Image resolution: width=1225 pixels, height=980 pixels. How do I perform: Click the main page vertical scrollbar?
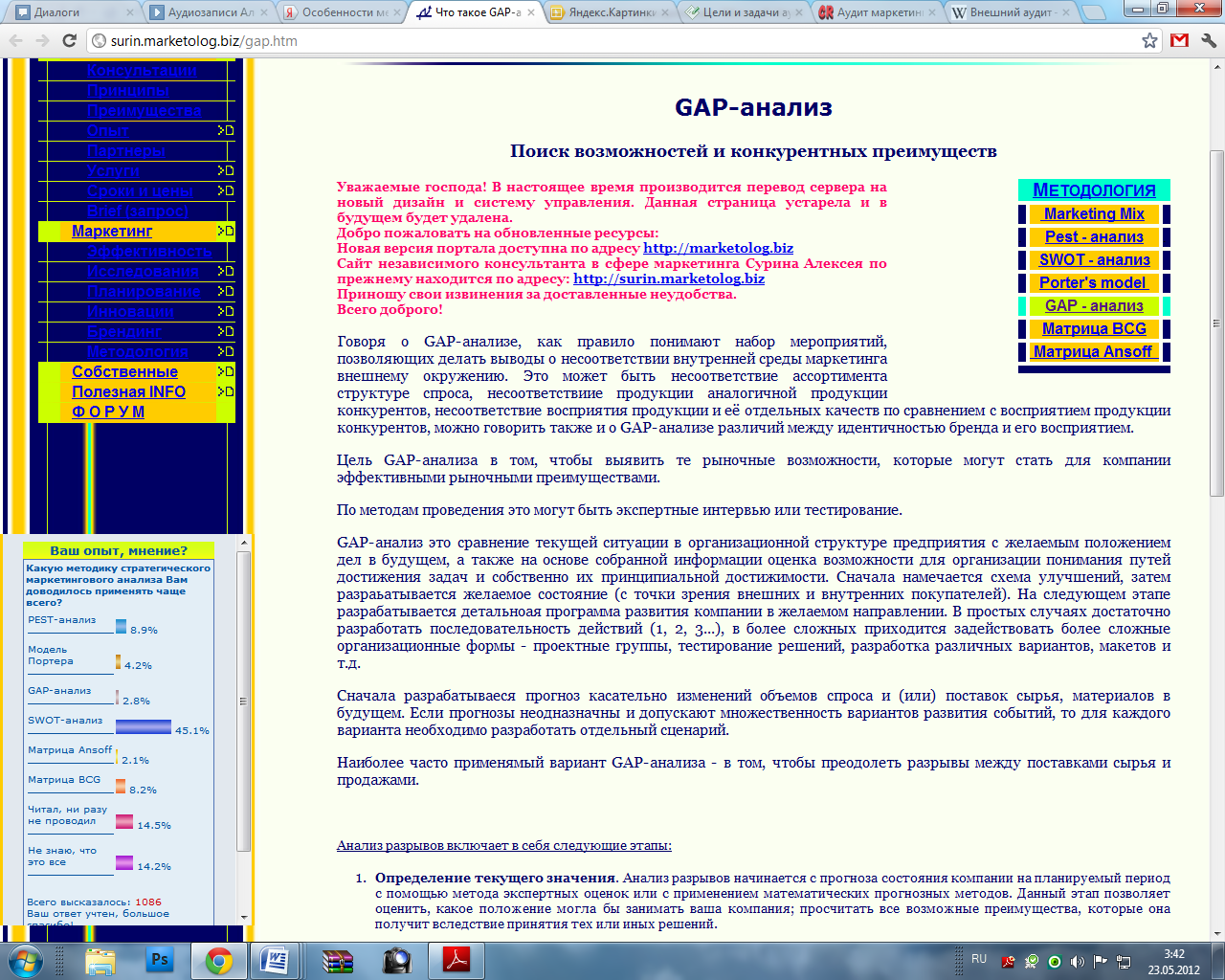point(1216,323)
